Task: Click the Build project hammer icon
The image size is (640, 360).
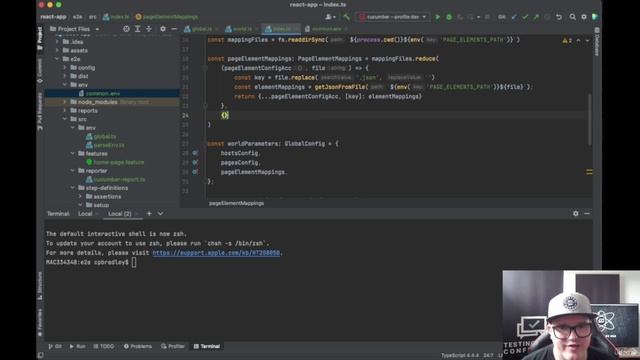Action: click(x=347, y=17)
